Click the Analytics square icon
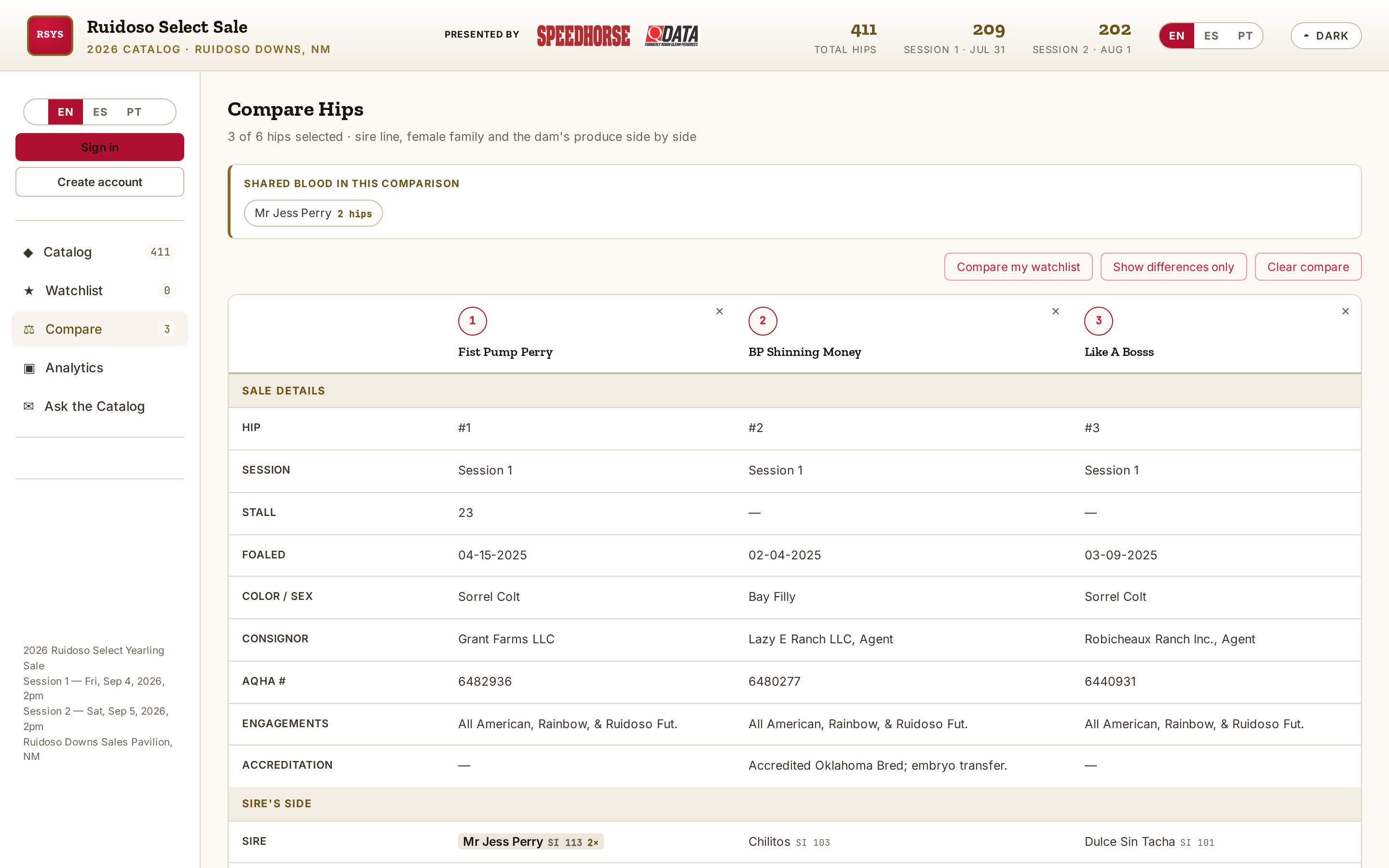Screen dimensions: 1389x868 click(x=29, y=368)
